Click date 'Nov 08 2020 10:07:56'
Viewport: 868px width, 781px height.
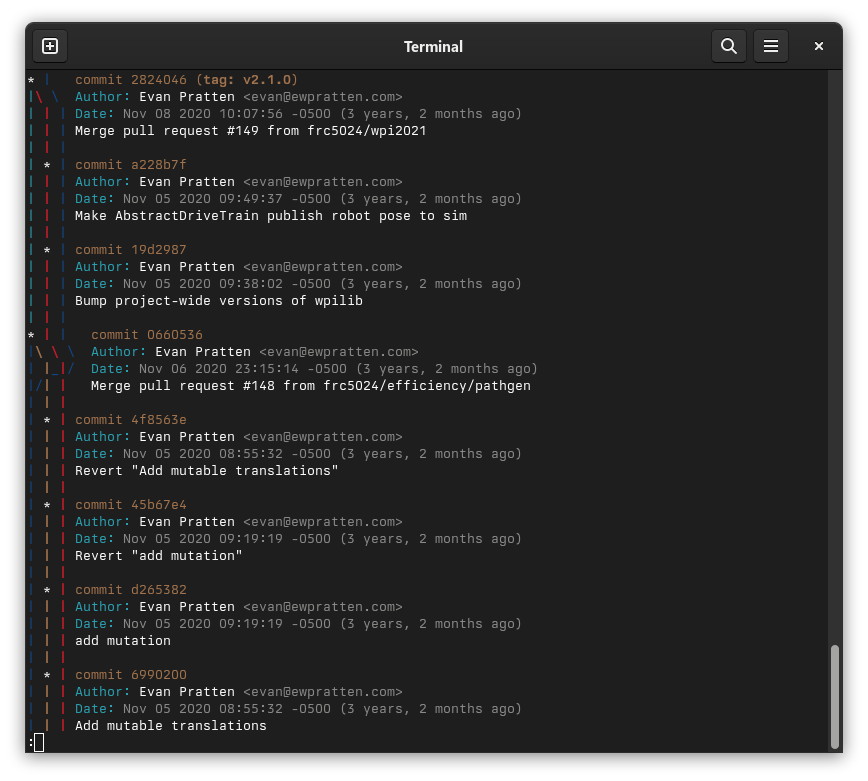[x=203, y=114]
